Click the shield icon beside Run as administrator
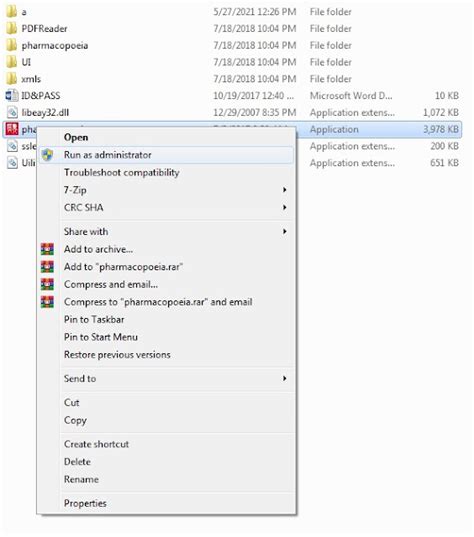474x537 pixels. coord(47,155)
